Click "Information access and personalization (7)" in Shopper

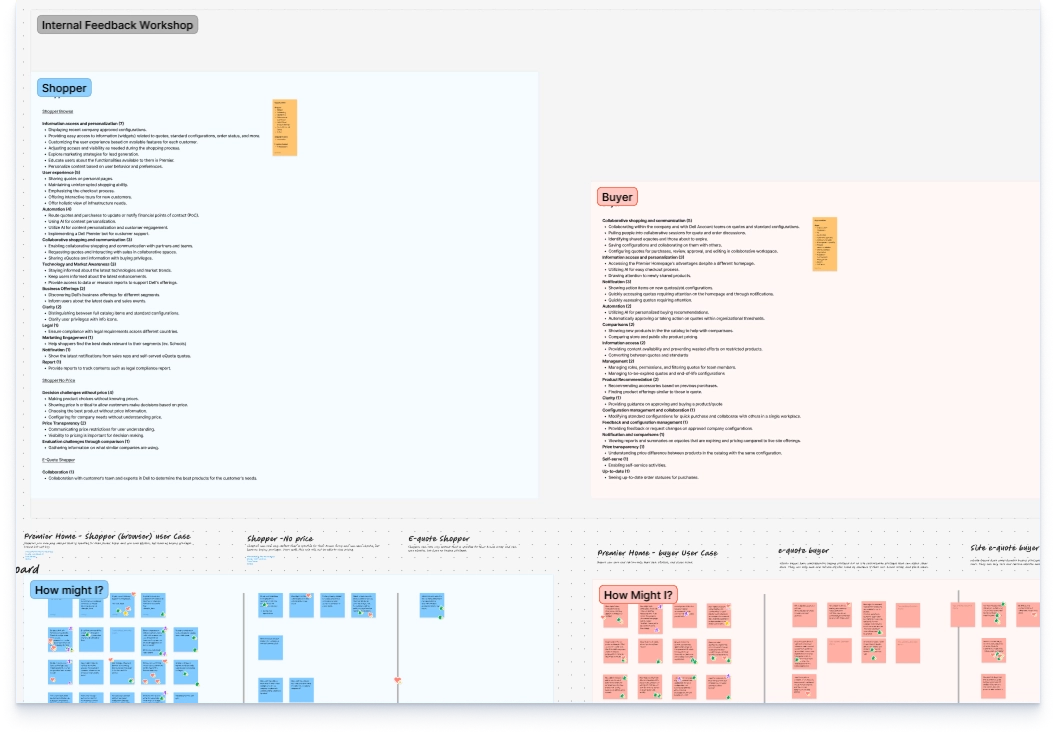coord(83,124)
